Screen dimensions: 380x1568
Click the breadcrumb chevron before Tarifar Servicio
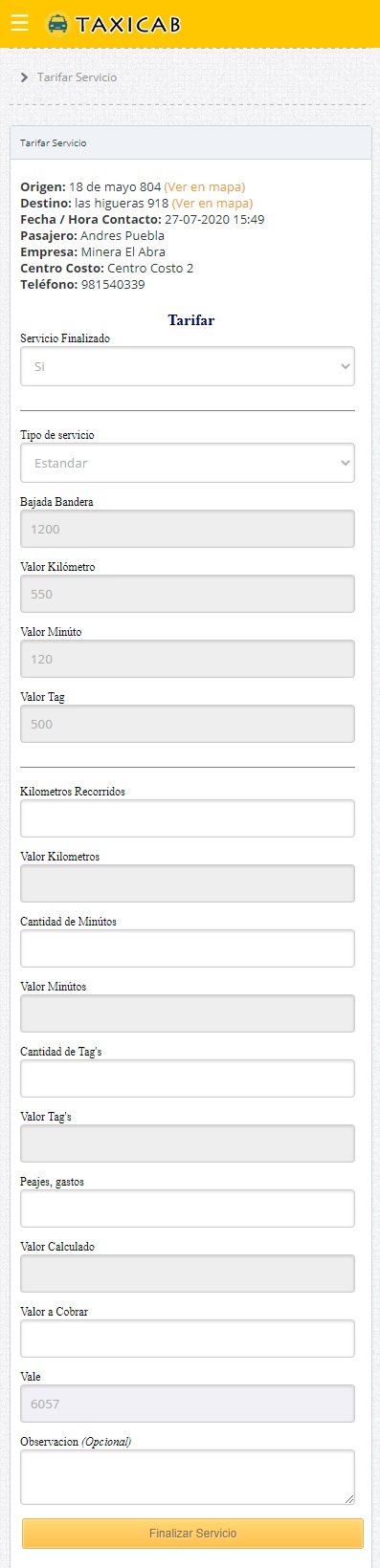tap(24, 77)
